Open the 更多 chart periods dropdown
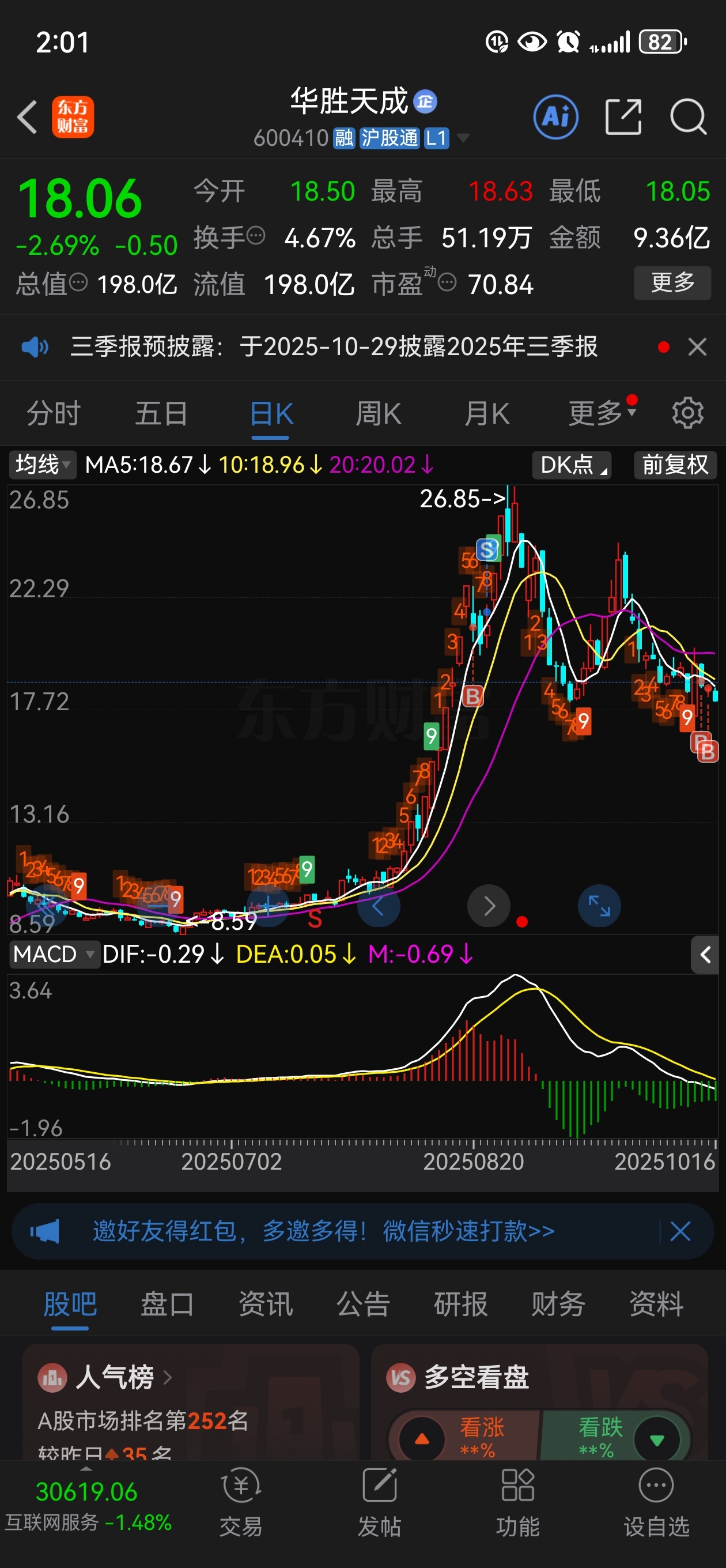The width and height of the screenshot is (726, 1568). coord(603,414)
